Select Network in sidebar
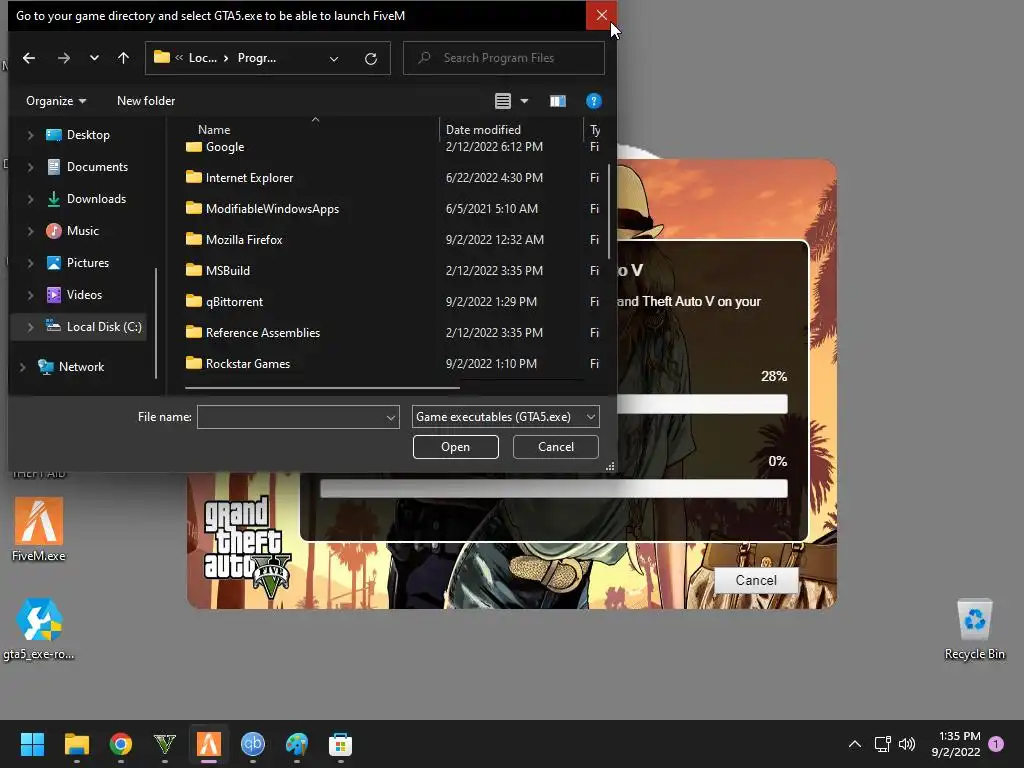The width and height of the screenshot is (1024, 768). click(71, 366)
